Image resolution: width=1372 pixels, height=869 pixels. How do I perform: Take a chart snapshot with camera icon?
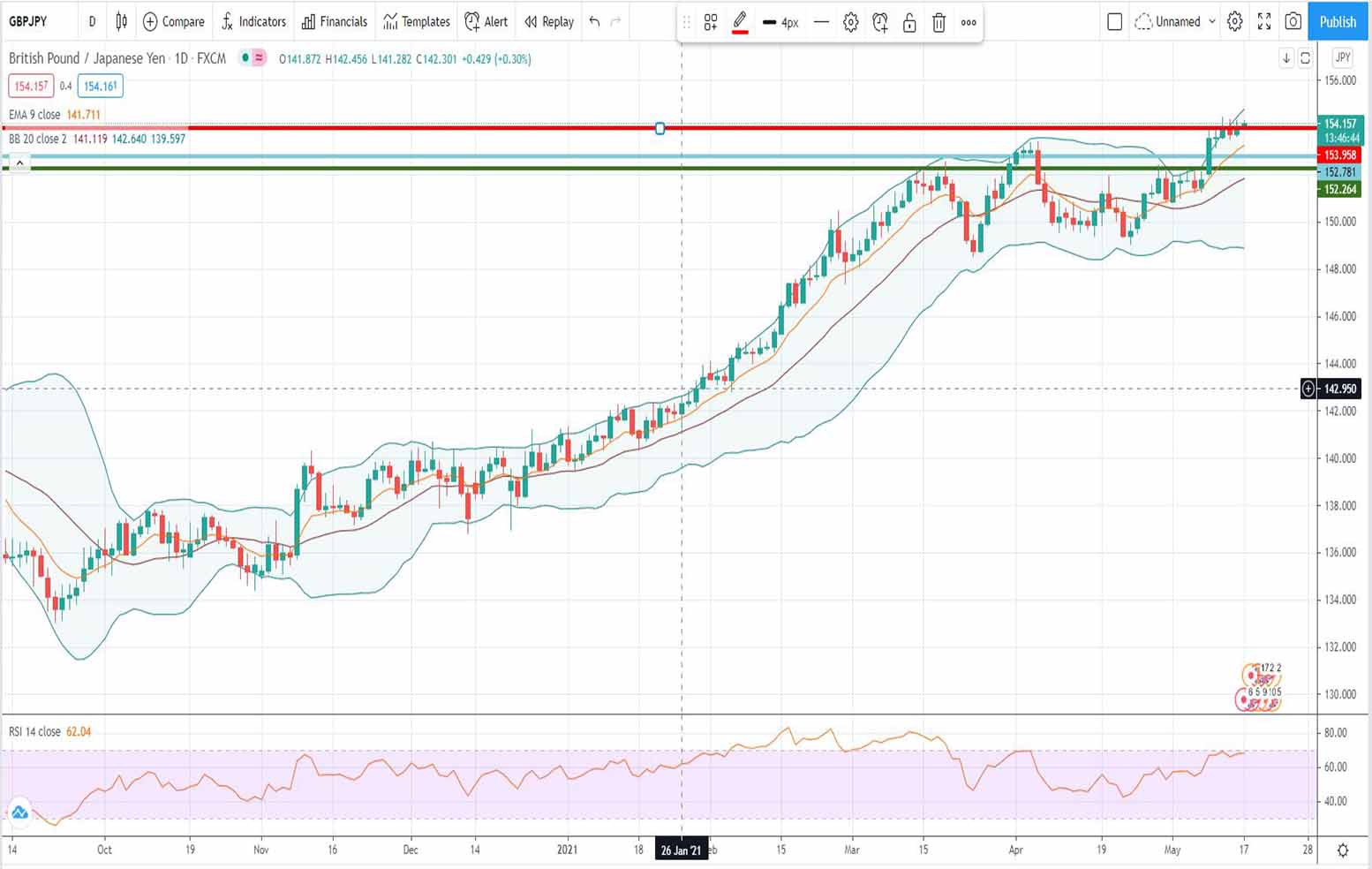click(x=1293, y=21)
